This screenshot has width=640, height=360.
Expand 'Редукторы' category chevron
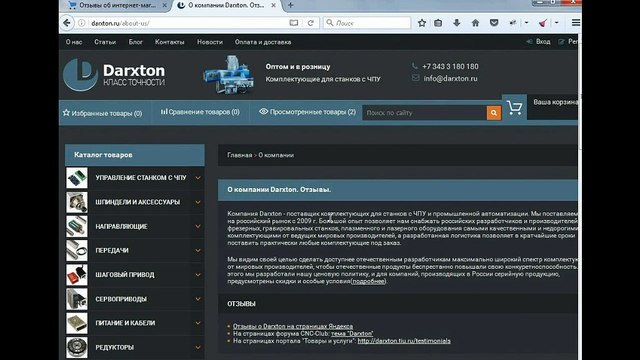click(x=198, y=347)
